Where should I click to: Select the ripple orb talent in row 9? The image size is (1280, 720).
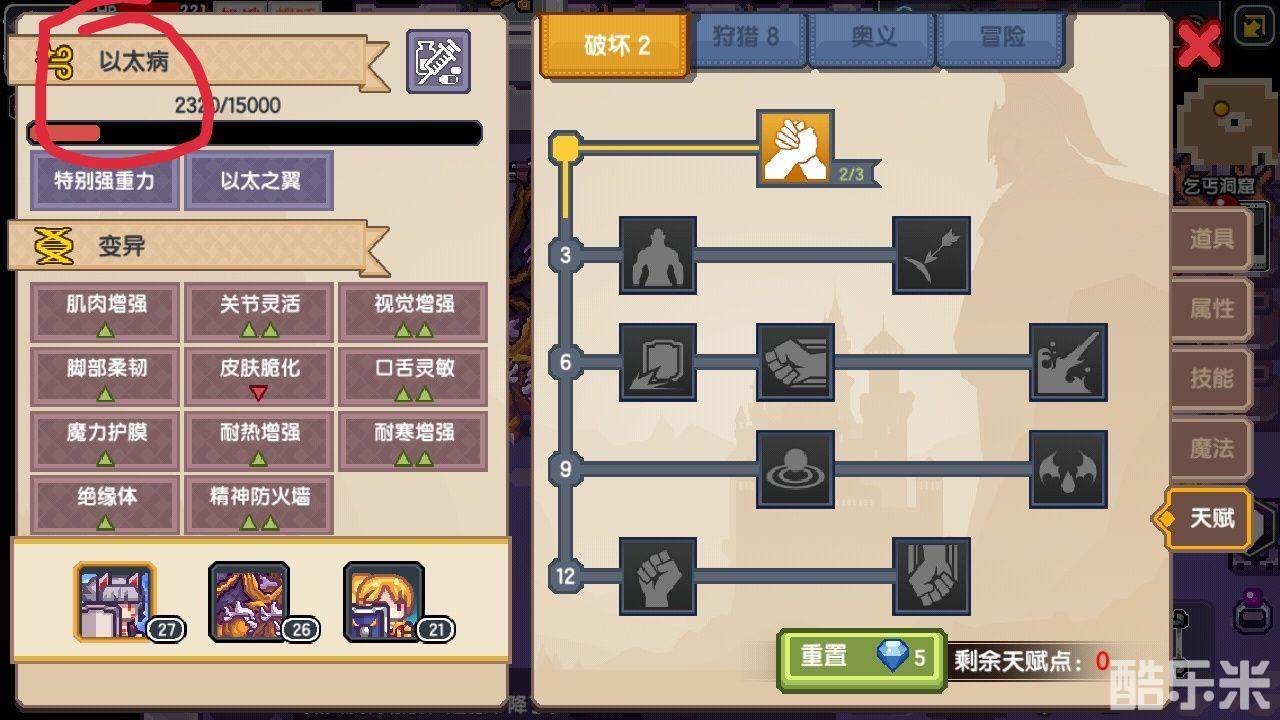point(795,468)
